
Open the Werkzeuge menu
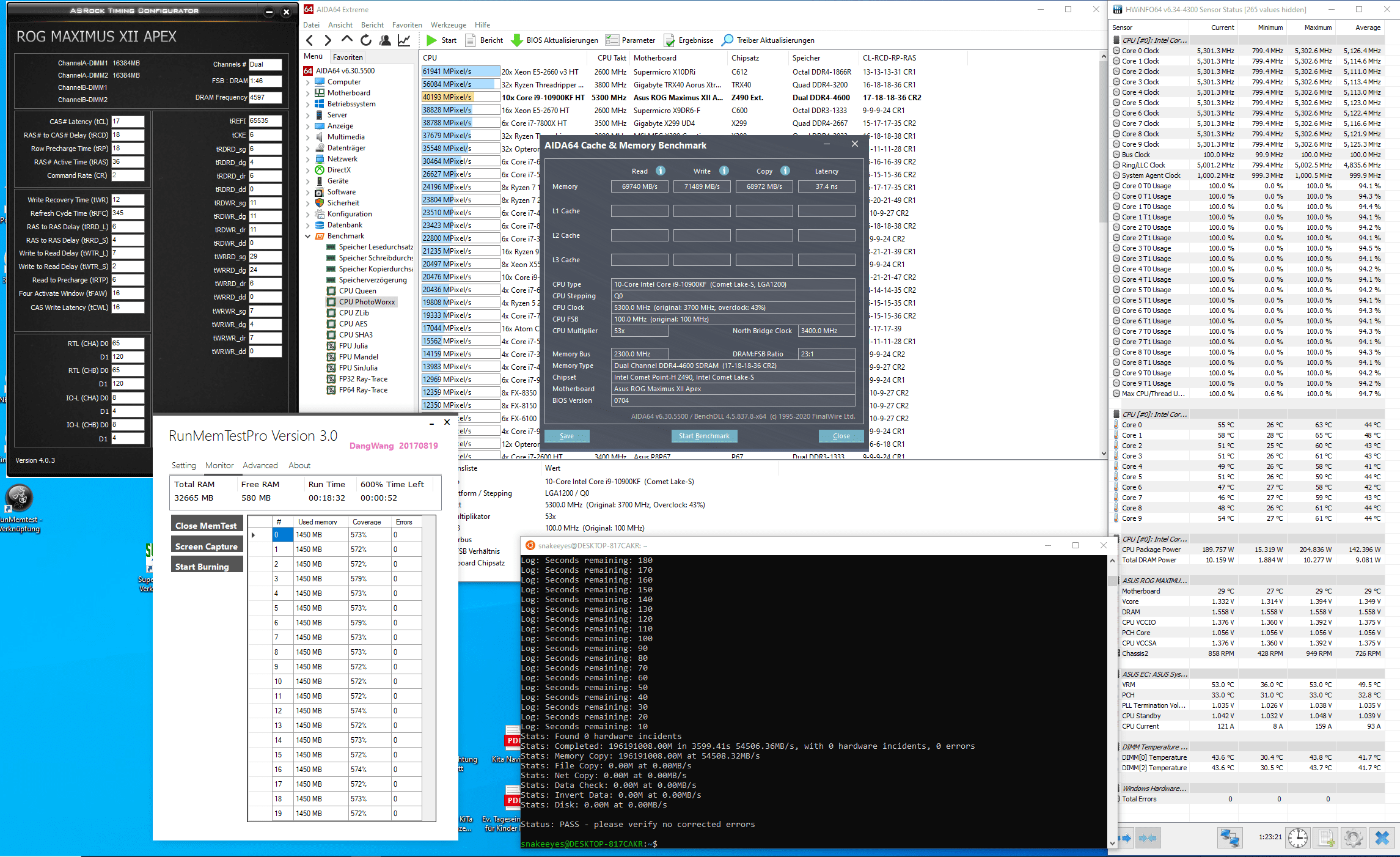[x=448, y=25]
